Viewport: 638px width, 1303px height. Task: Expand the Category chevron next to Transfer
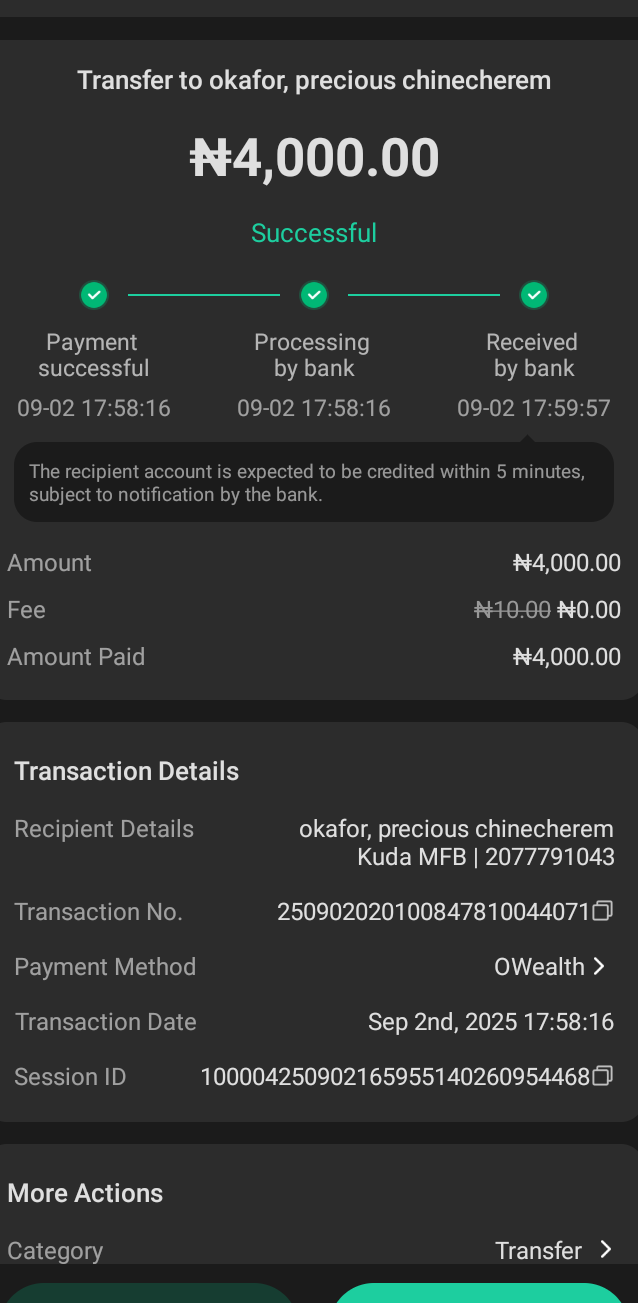(x=605, y=1250)
